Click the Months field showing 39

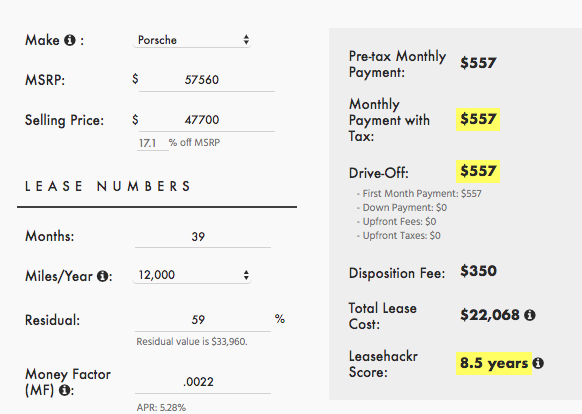click(x=203, y=237)
